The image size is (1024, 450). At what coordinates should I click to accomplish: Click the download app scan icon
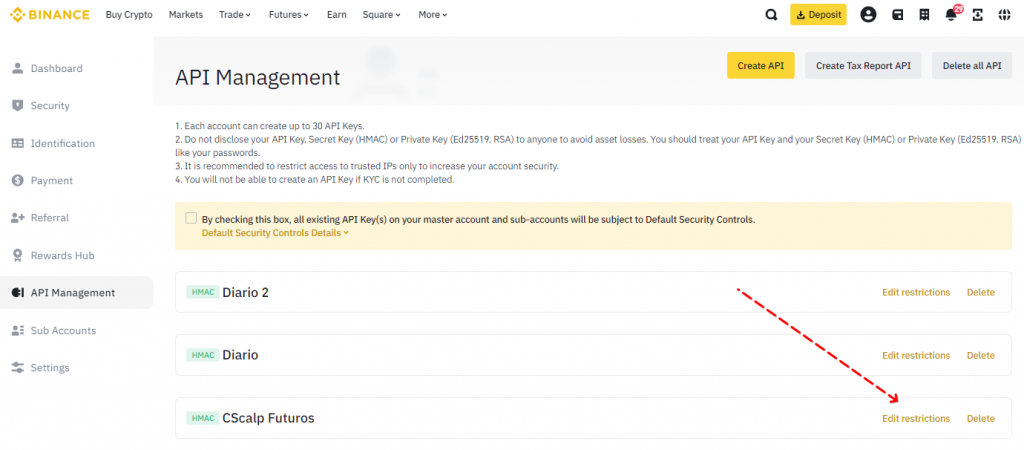(978, 14)
